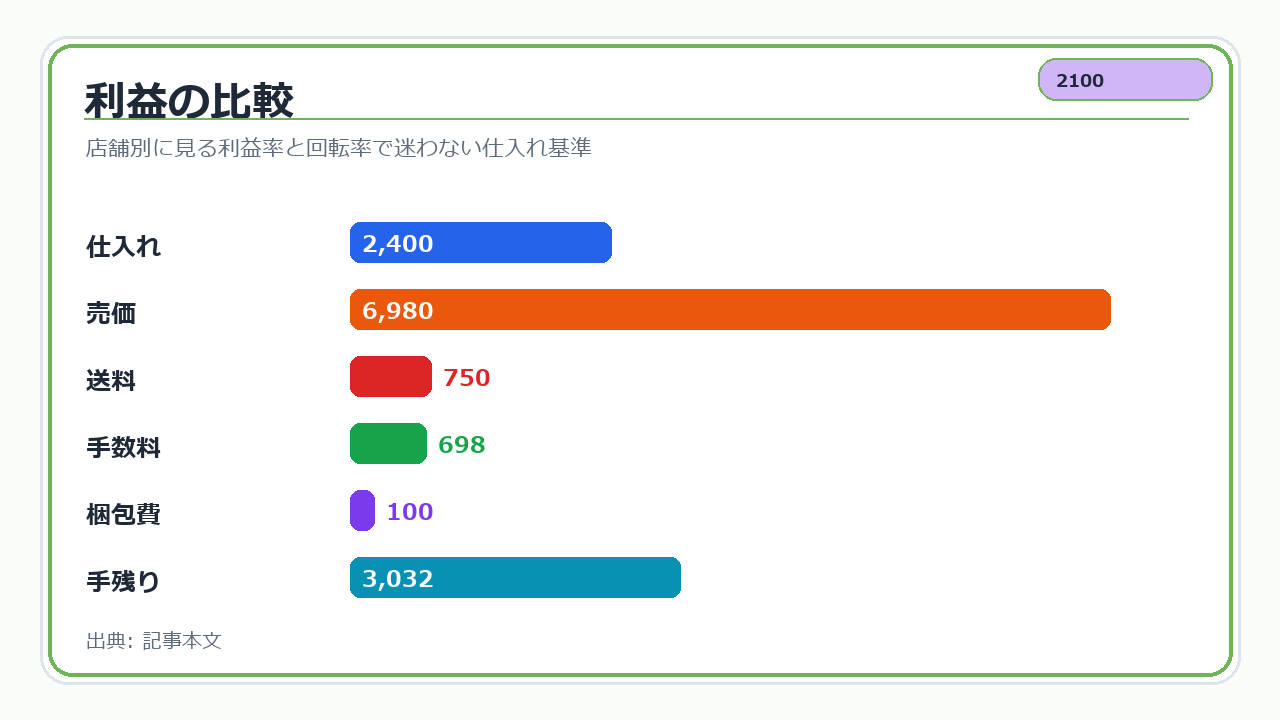Select the orange 売価 bar
Viewport: 1280px width, 720px height.
click(x=731, y=310)
